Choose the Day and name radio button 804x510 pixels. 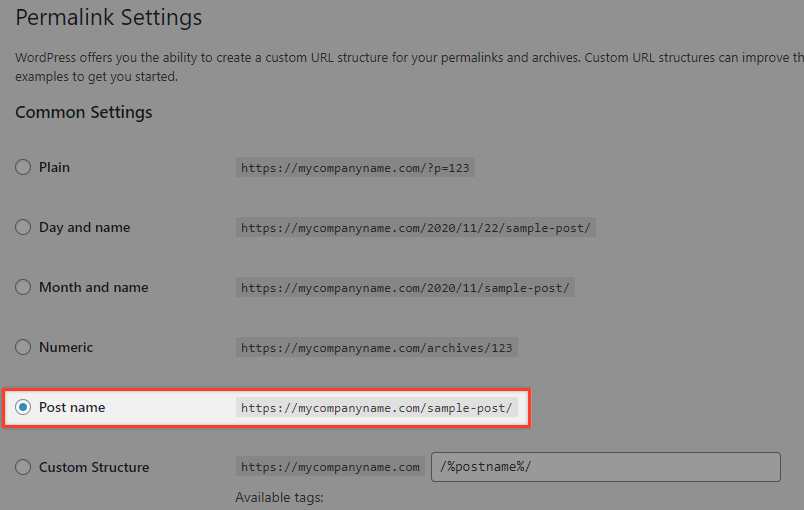[23, 227]
